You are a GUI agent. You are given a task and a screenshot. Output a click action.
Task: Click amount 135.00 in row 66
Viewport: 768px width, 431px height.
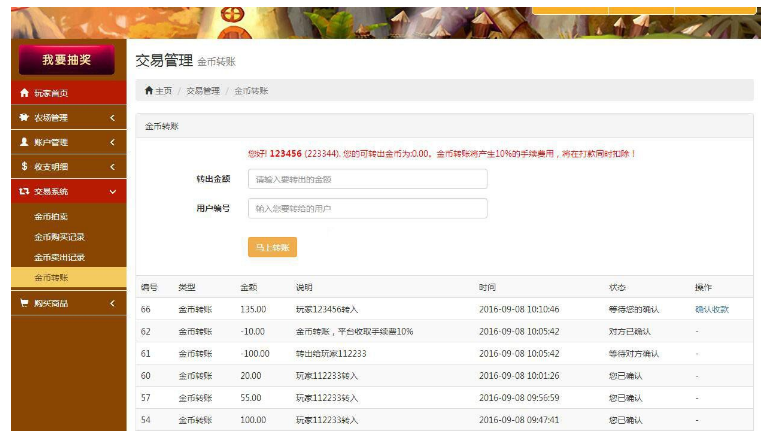253,309
